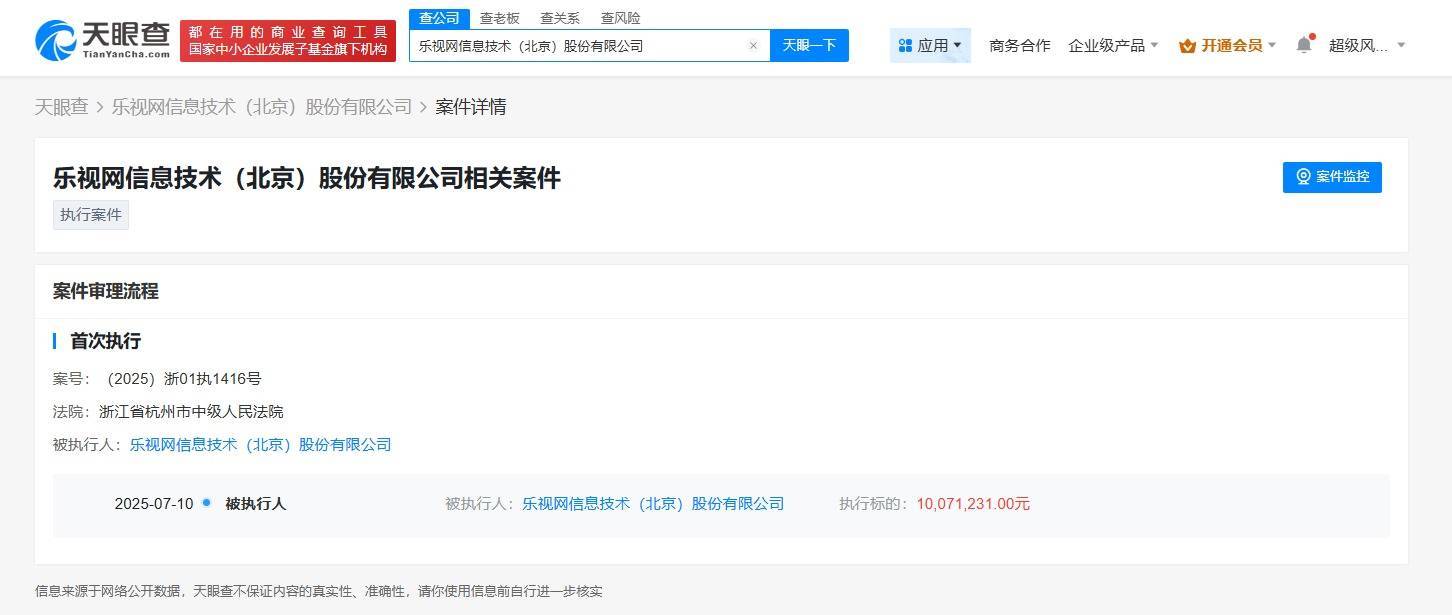Click the 案件监控 button

(1332, 177)
